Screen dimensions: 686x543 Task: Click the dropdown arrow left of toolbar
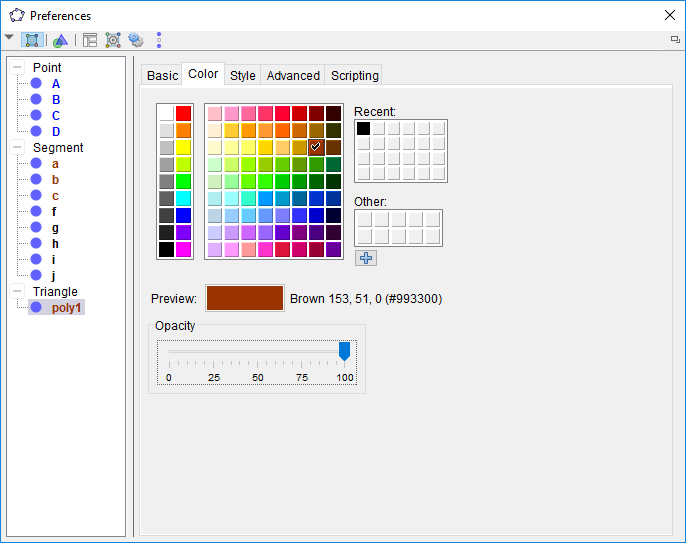[x=10, y=38]
